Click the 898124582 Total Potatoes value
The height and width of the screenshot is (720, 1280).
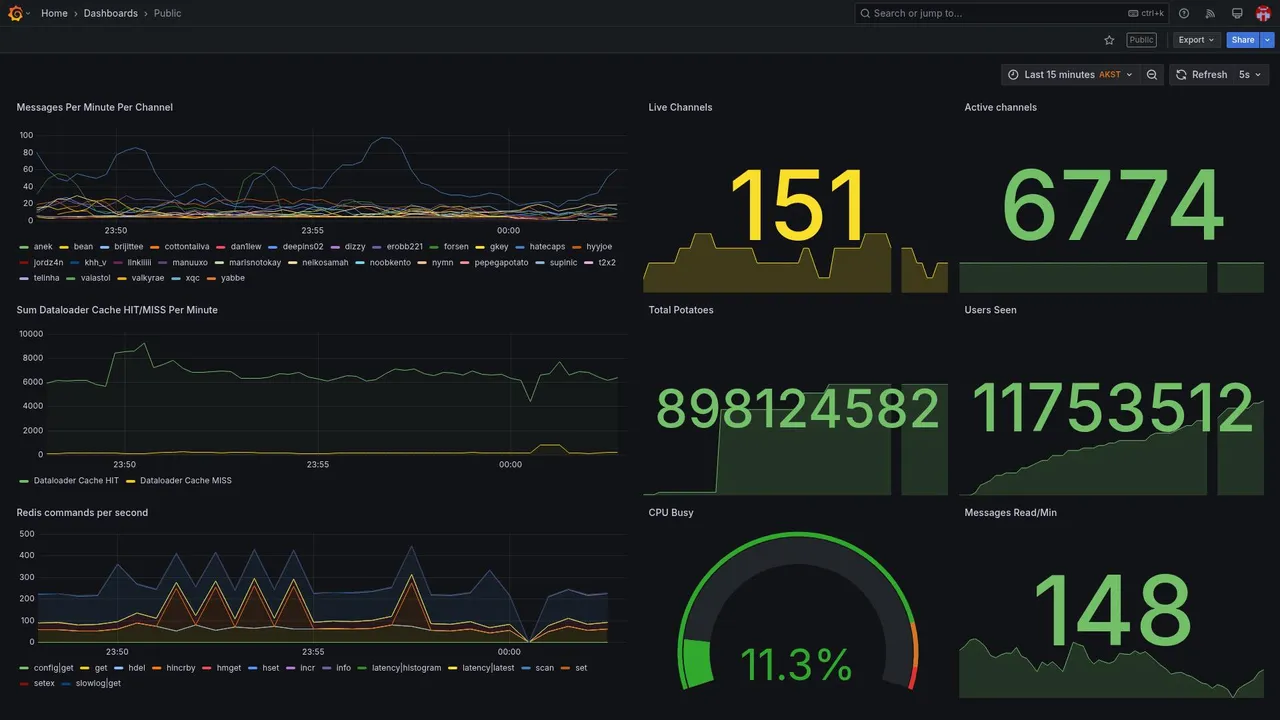coord(797,409)
